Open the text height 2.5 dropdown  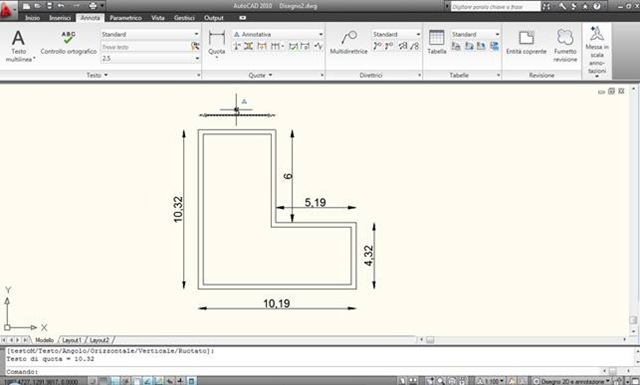click(x=150, y=58)
